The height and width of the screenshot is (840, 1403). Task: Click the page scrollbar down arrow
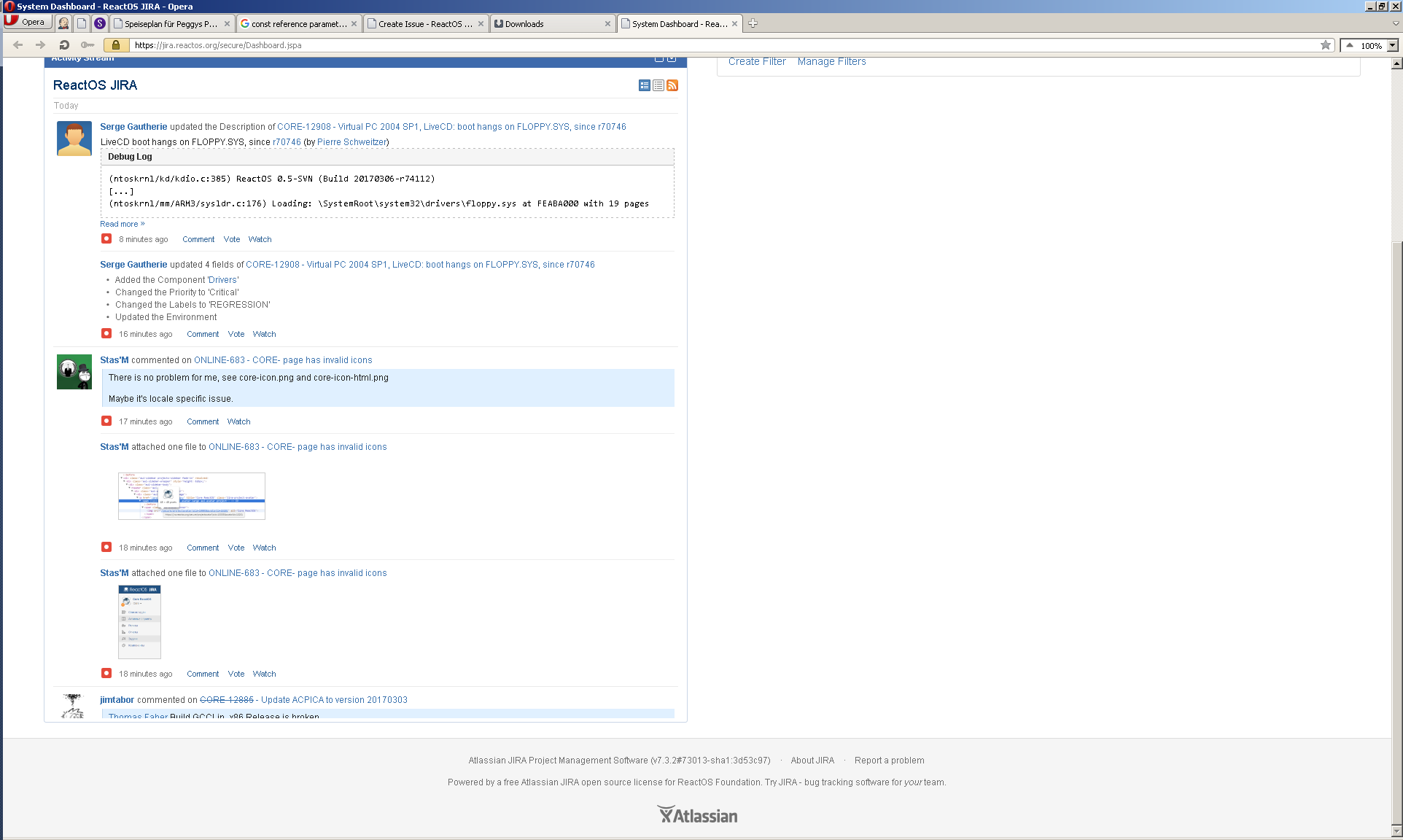pos(1396,831)
